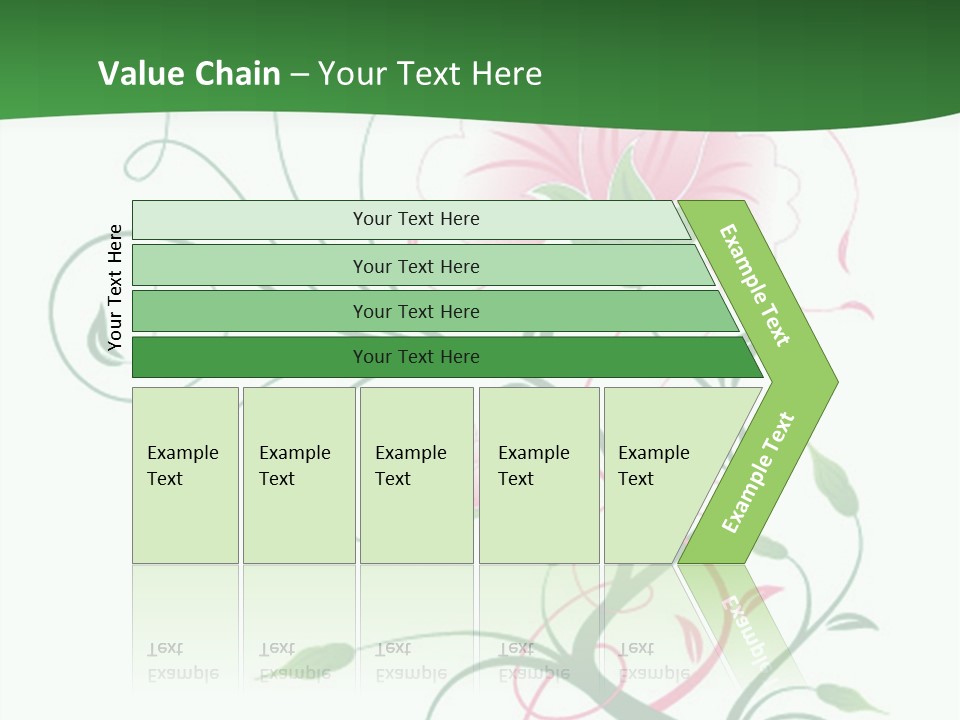Select the darkest green horizontal bar

(x=416, y=357)
